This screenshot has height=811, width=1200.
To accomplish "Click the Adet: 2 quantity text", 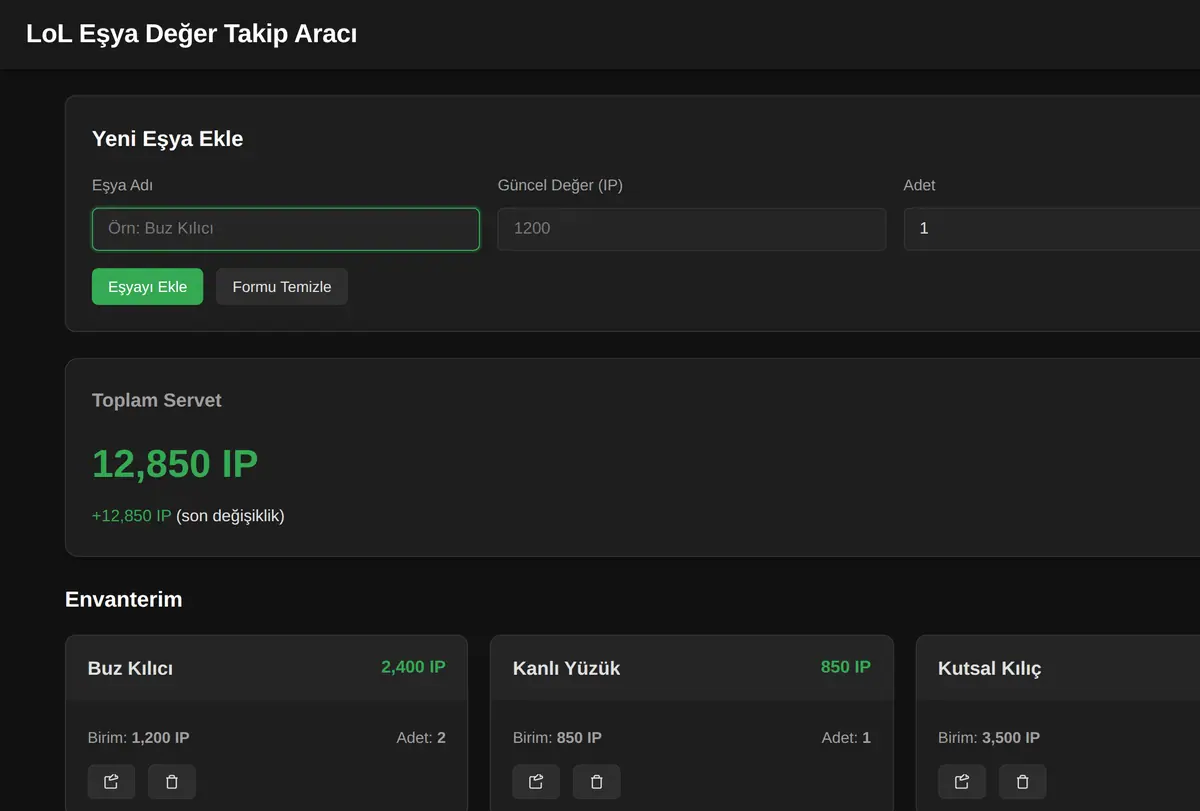I will pyautogui.click(x=421, y=738).
